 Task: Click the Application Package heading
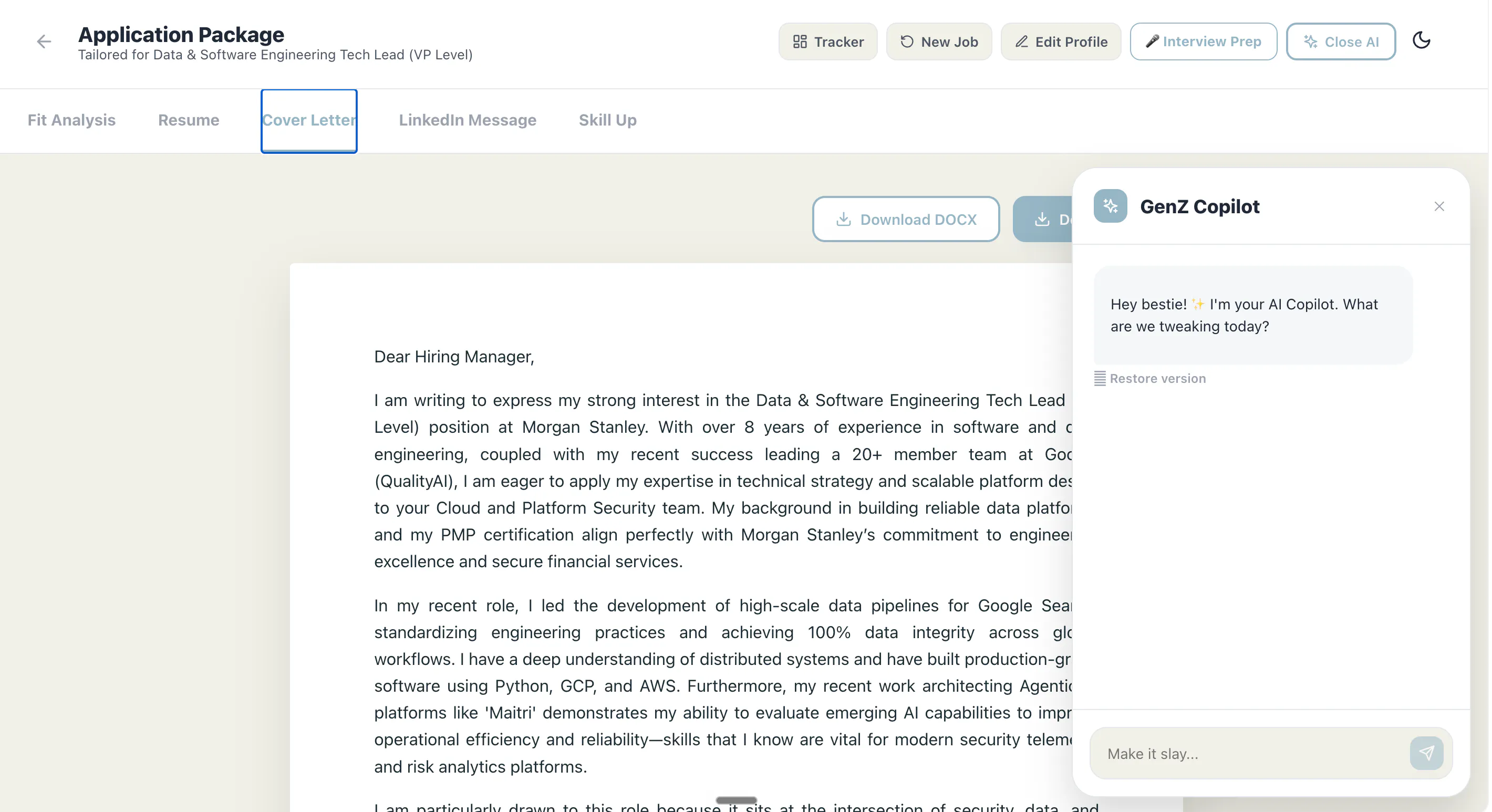point(181,34)
